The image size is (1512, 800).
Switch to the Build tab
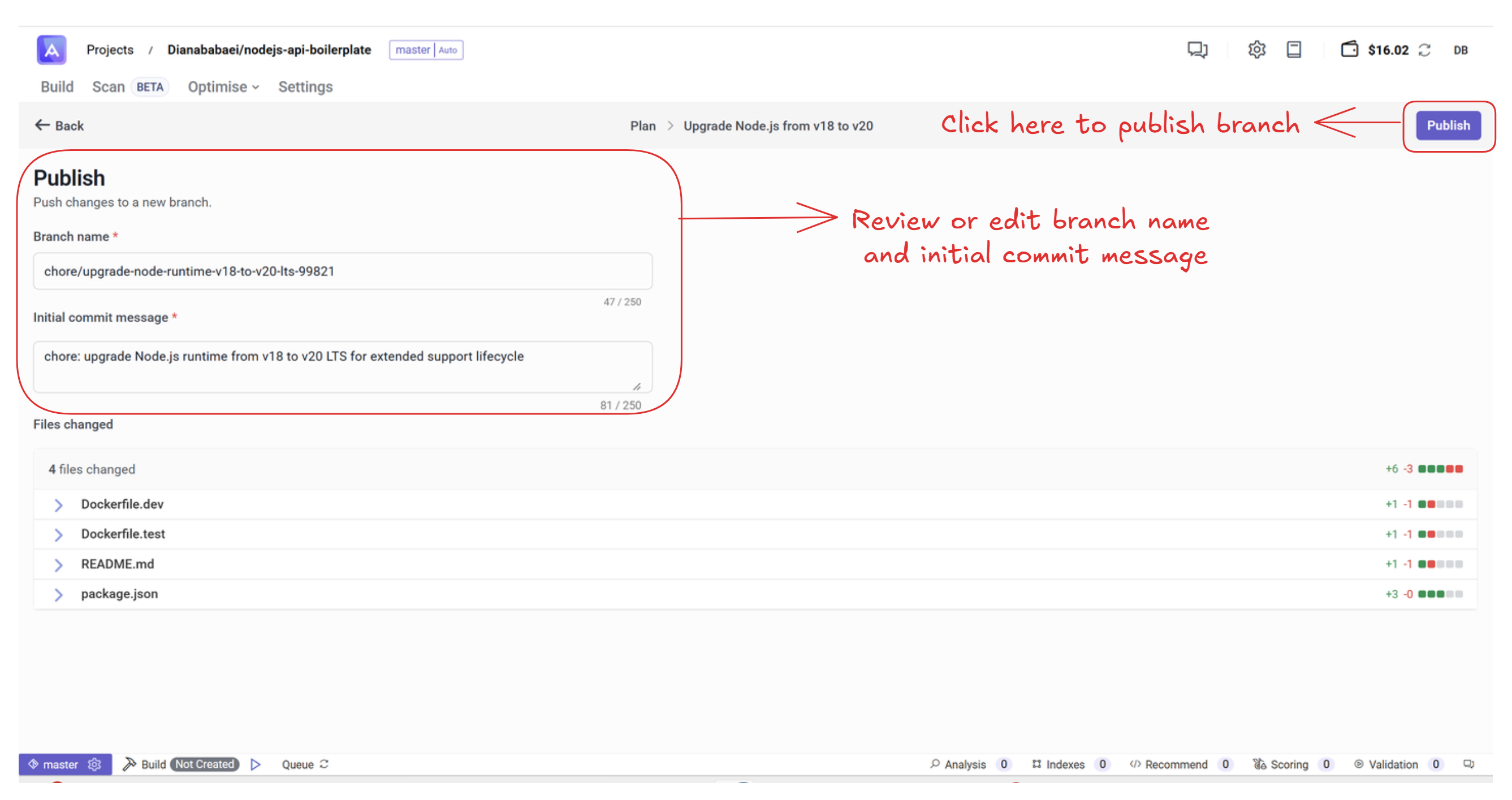[x=57, y=87]
